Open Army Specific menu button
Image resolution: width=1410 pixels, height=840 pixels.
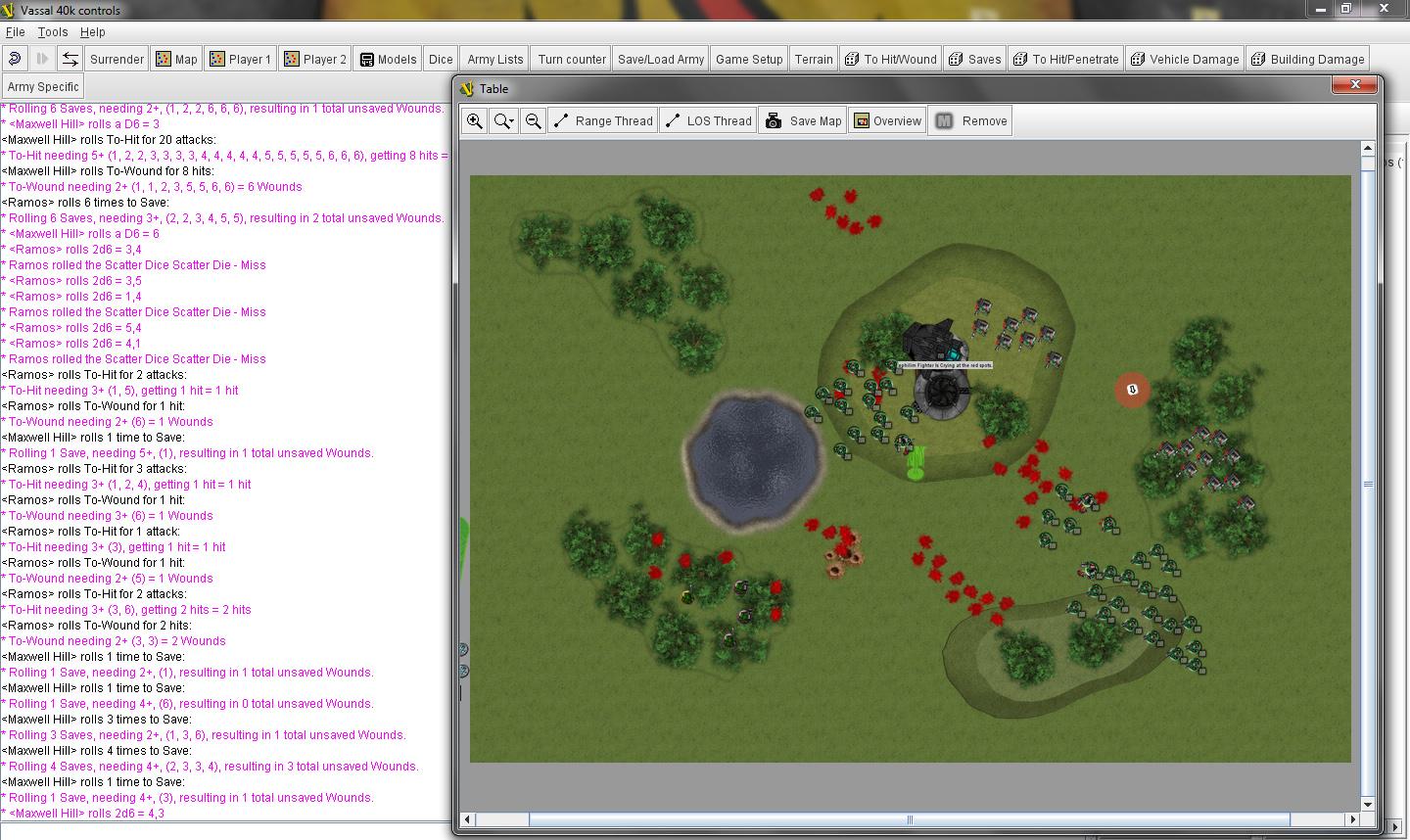43,86
